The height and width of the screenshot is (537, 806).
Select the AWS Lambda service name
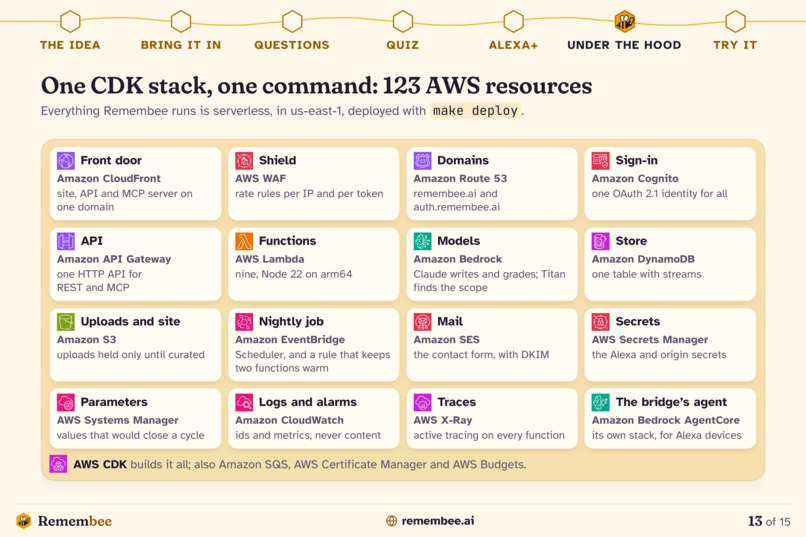[x=269, y=259]
